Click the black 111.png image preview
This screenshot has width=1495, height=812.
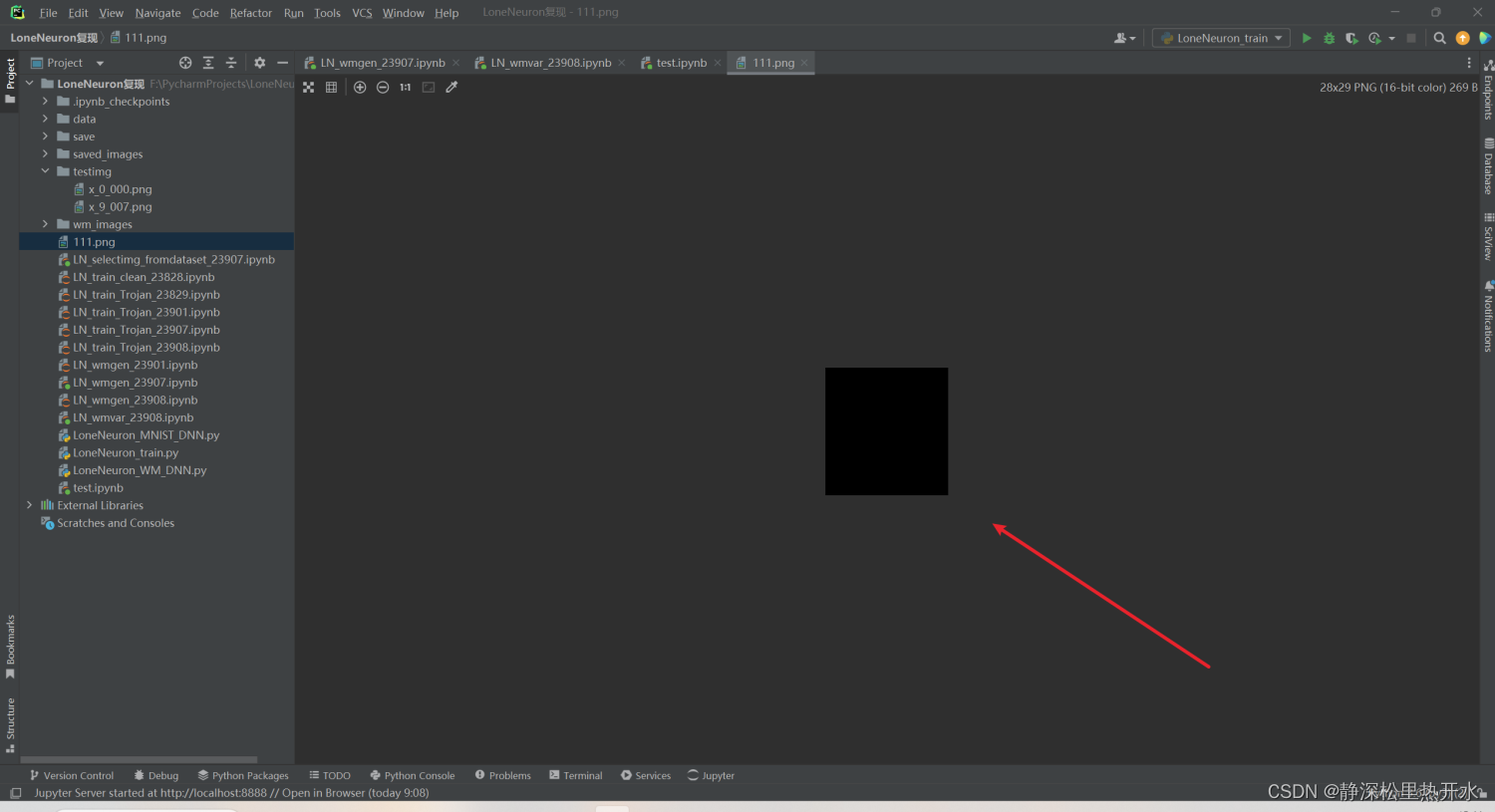coord(886,431)
